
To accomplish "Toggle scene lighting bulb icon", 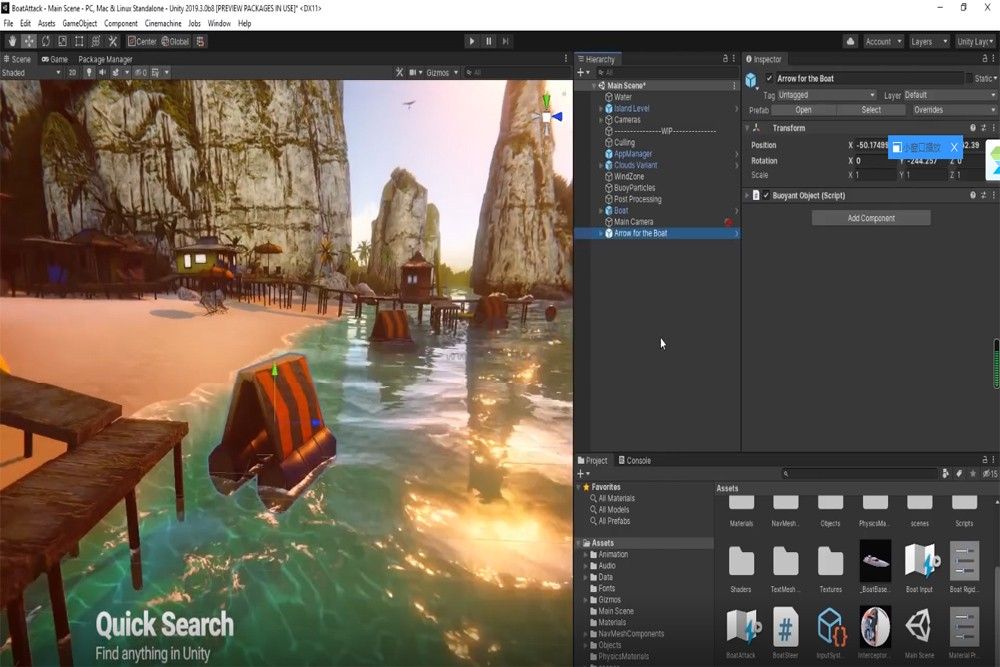I will pos(89,73).
